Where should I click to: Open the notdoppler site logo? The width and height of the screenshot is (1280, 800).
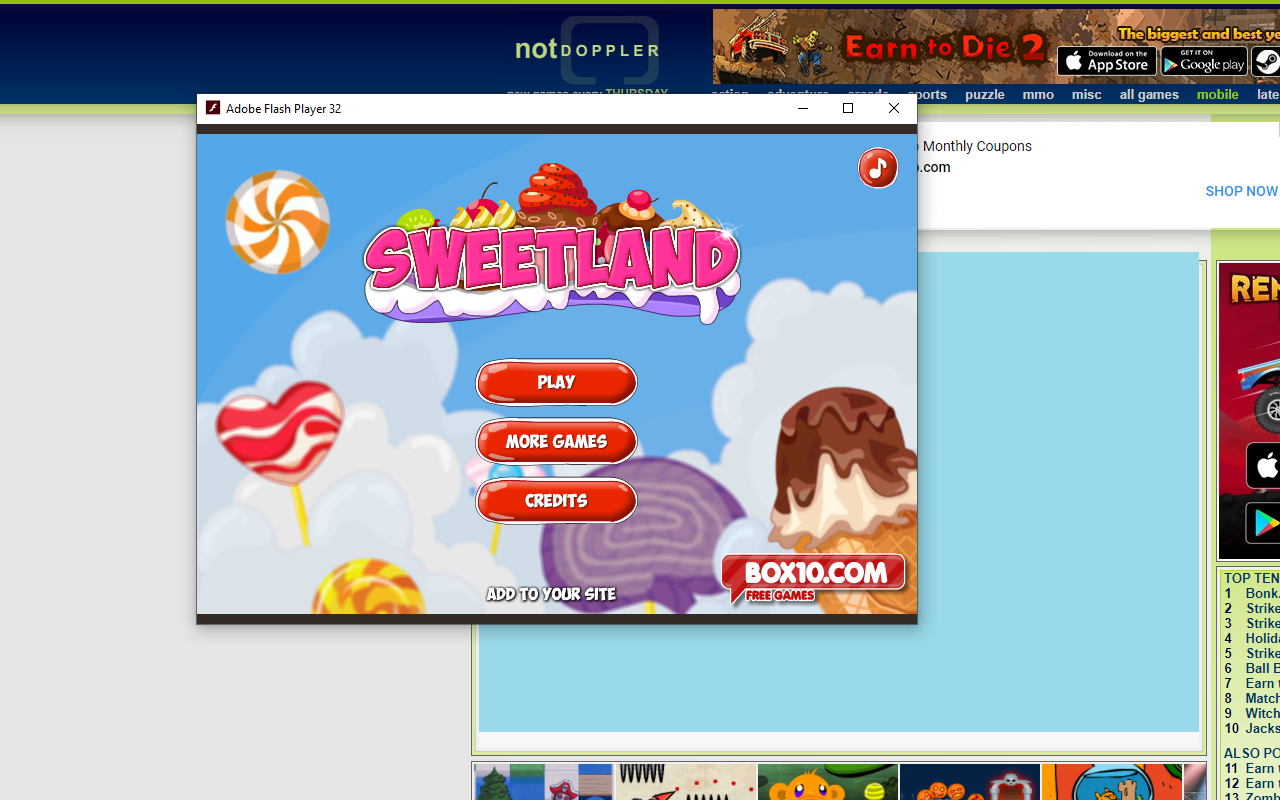coord(587,50)
